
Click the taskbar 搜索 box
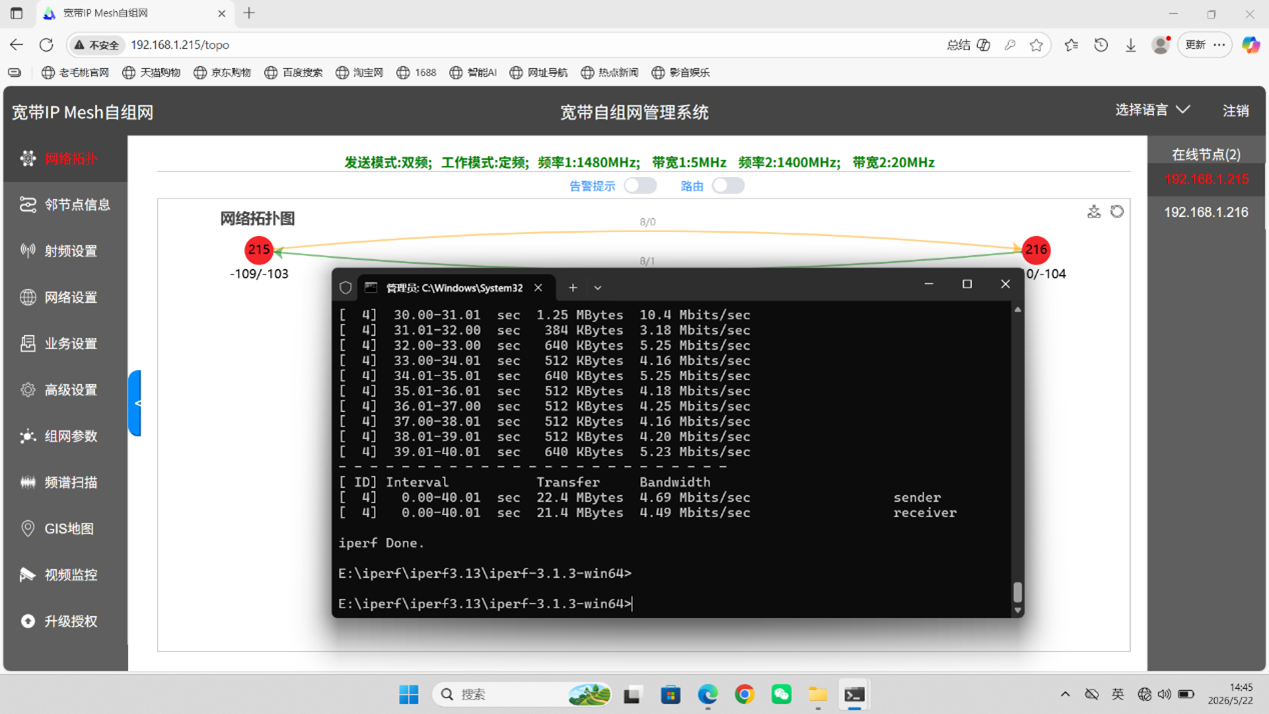(x=523, y=694)
